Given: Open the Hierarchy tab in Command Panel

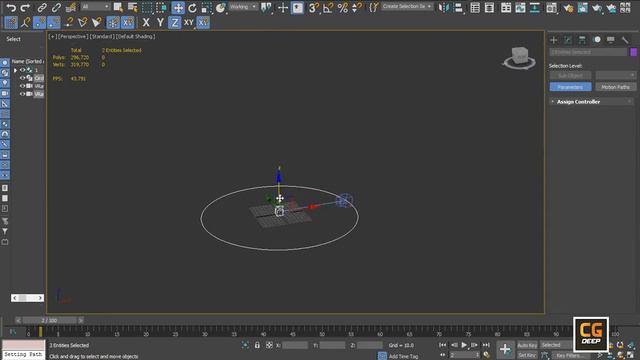Looking at the screenshot, I should (x=582, y=40).
